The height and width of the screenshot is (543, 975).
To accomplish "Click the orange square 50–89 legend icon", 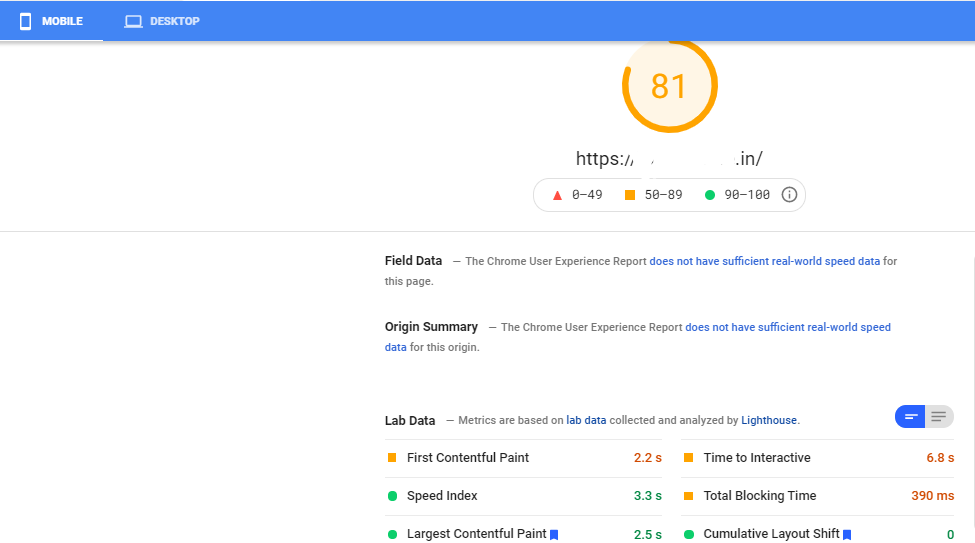I will [x=630, y=195].
